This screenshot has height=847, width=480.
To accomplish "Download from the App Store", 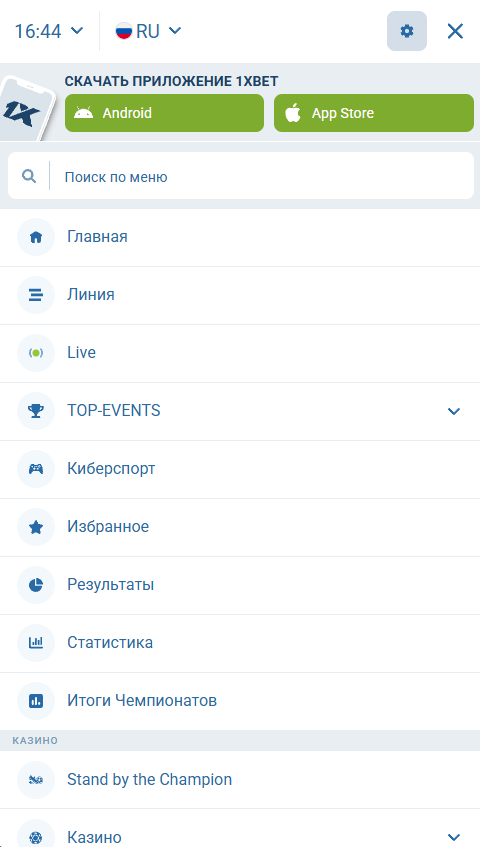I will [374, 113].
